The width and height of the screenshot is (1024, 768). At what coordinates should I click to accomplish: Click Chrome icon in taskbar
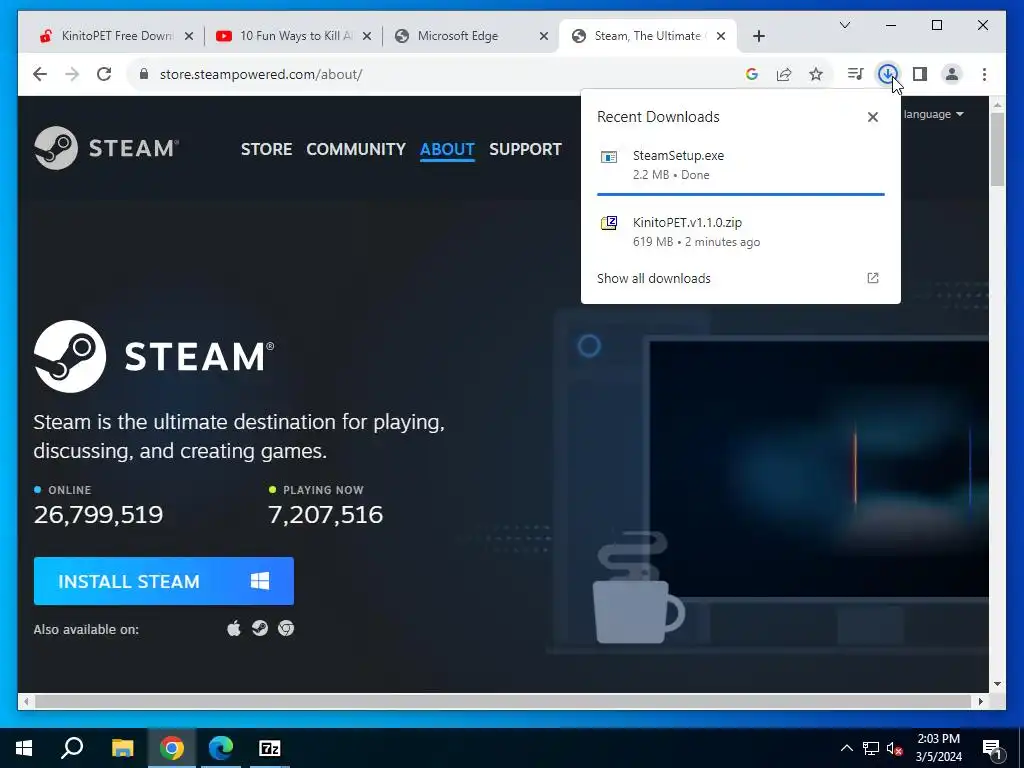click(x=172, y=748)
